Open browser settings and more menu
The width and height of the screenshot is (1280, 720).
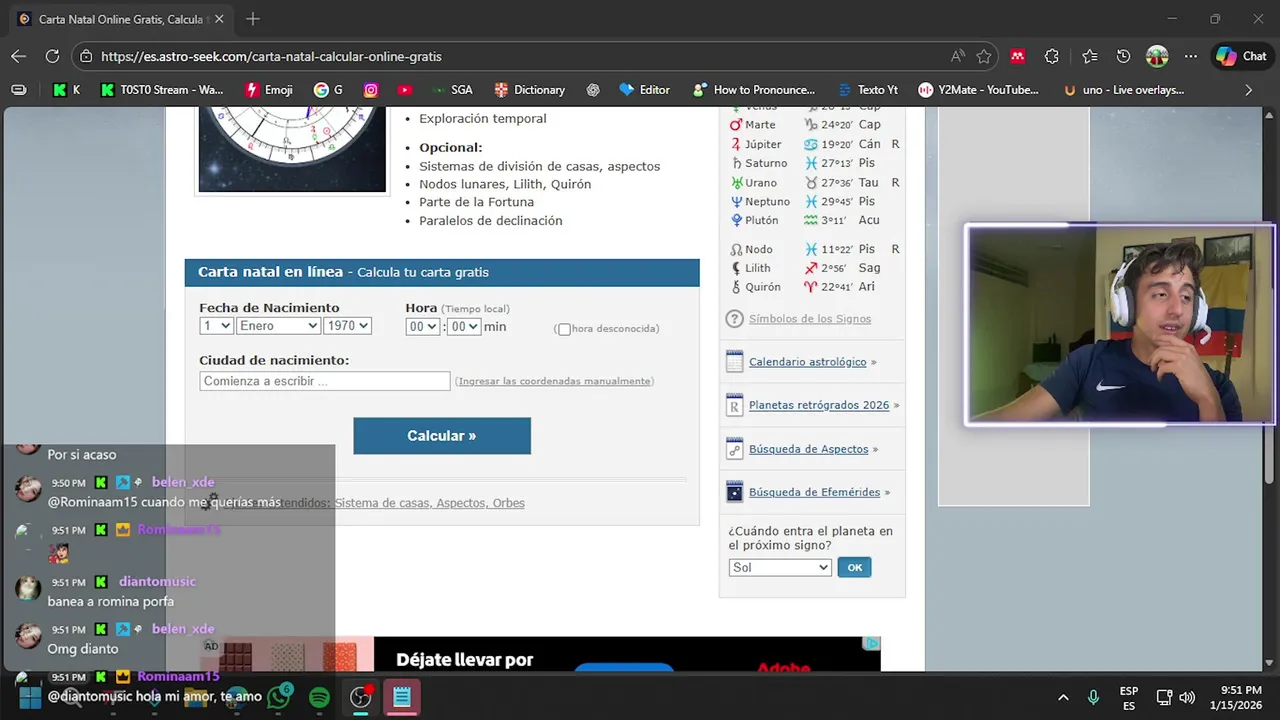[x=1190, y=57]
